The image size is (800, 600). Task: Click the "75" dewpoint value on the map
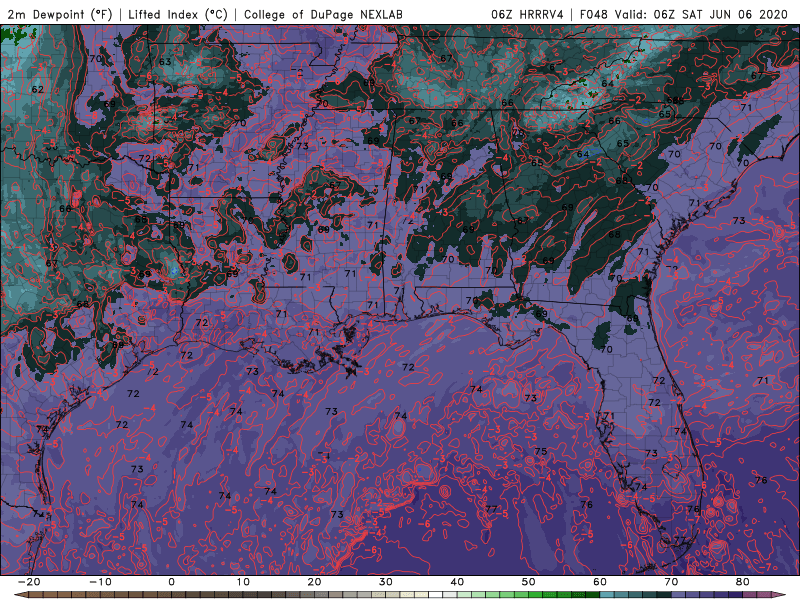[x=541, y=451]
